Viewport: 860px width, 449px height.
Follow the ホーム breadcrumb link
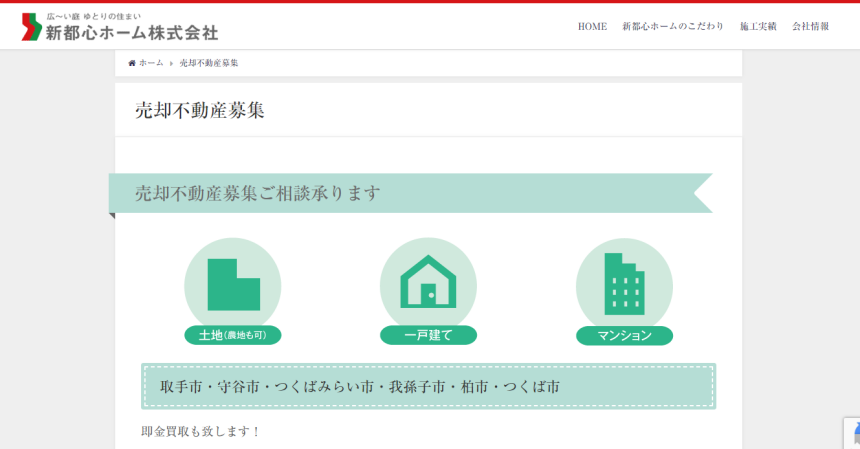[x=151, y=63]
